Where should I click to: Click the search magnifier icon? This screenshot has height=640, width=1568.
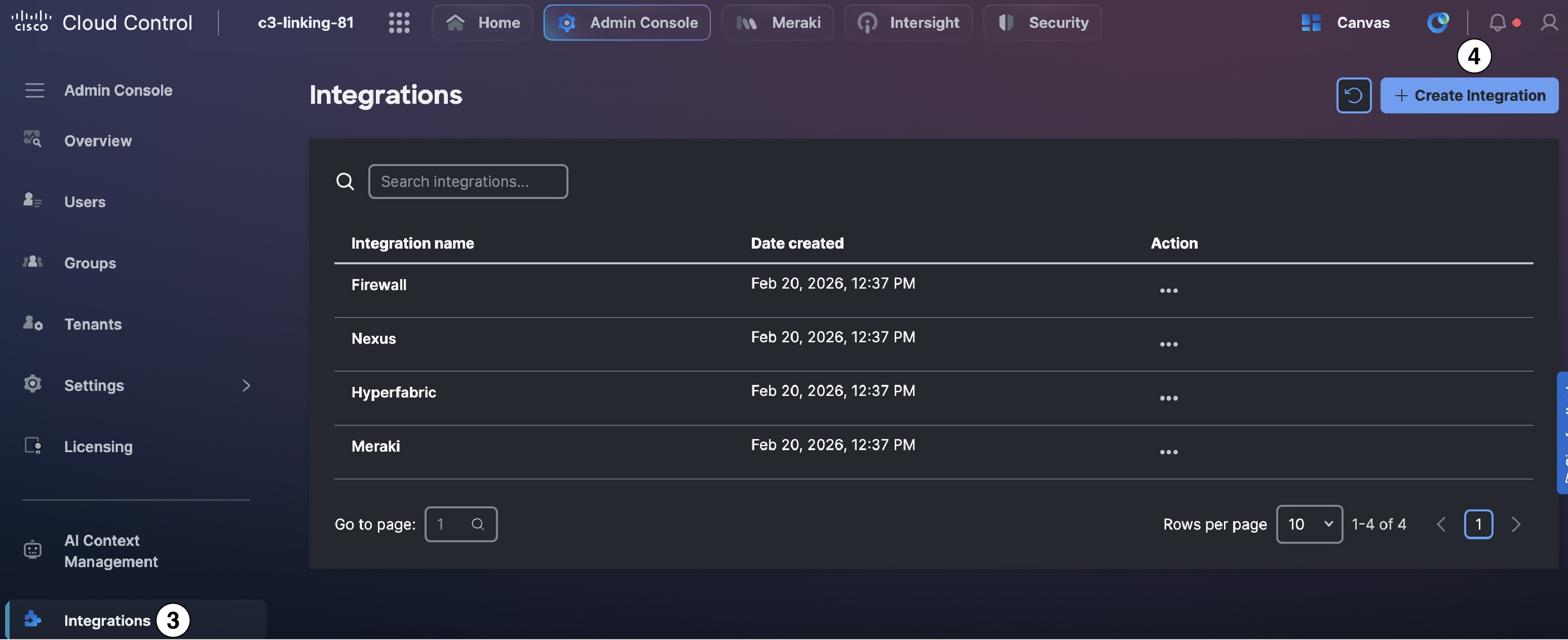pyautogui.click(x=345, y=181)
